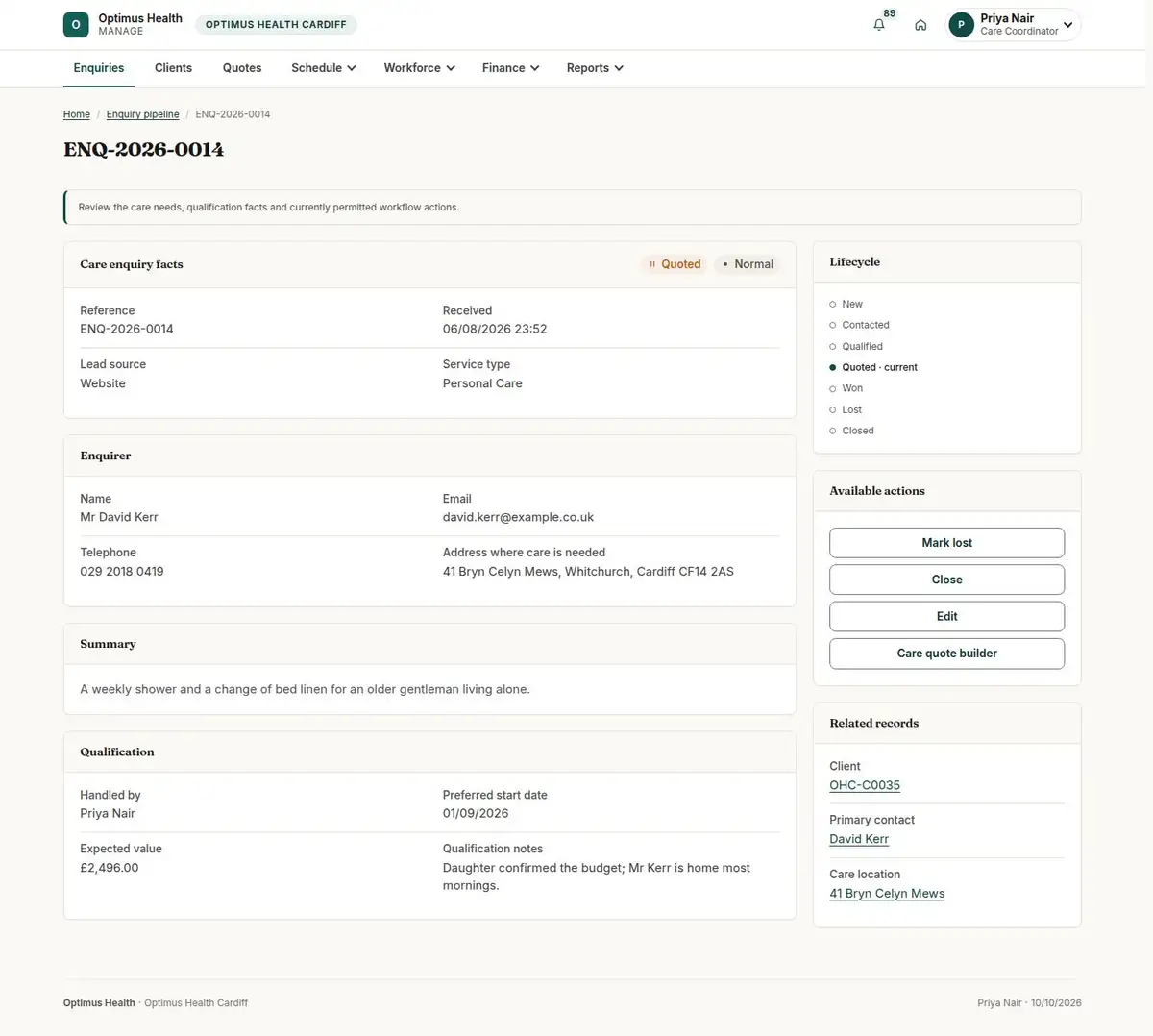
Task: Click Priya Nair's avatar circle
Action: 961,25
